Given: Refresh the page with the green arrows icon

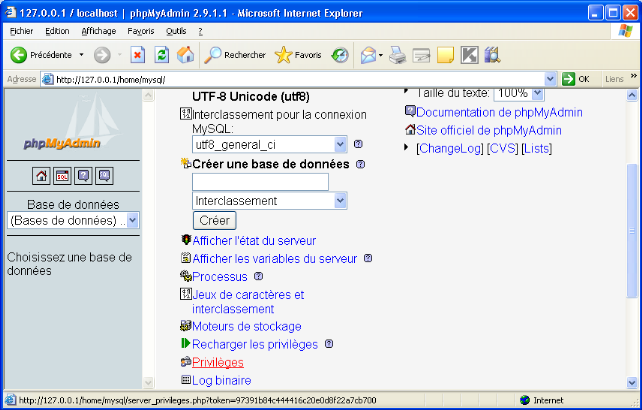Looking at the screenshot, I should [162, 55].
